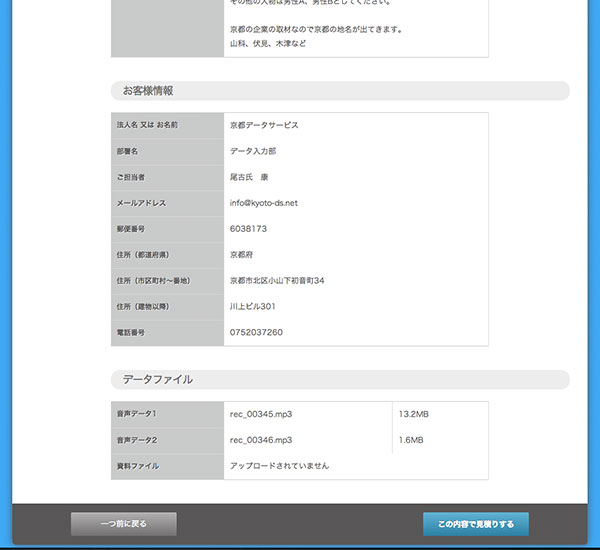Click the file name rec_00346.mp3

coord(261,440)
